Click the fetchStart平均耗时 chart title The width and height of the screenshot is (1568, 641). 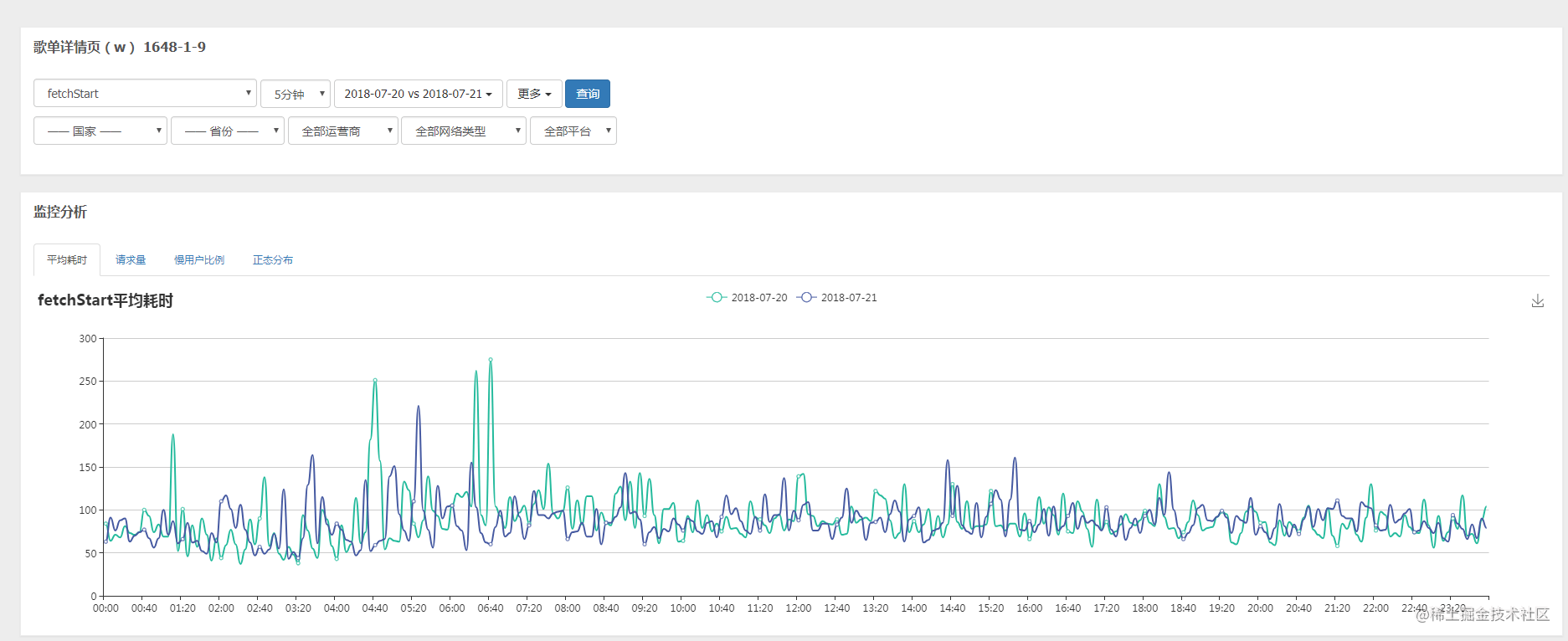click(x=105, y=300)
